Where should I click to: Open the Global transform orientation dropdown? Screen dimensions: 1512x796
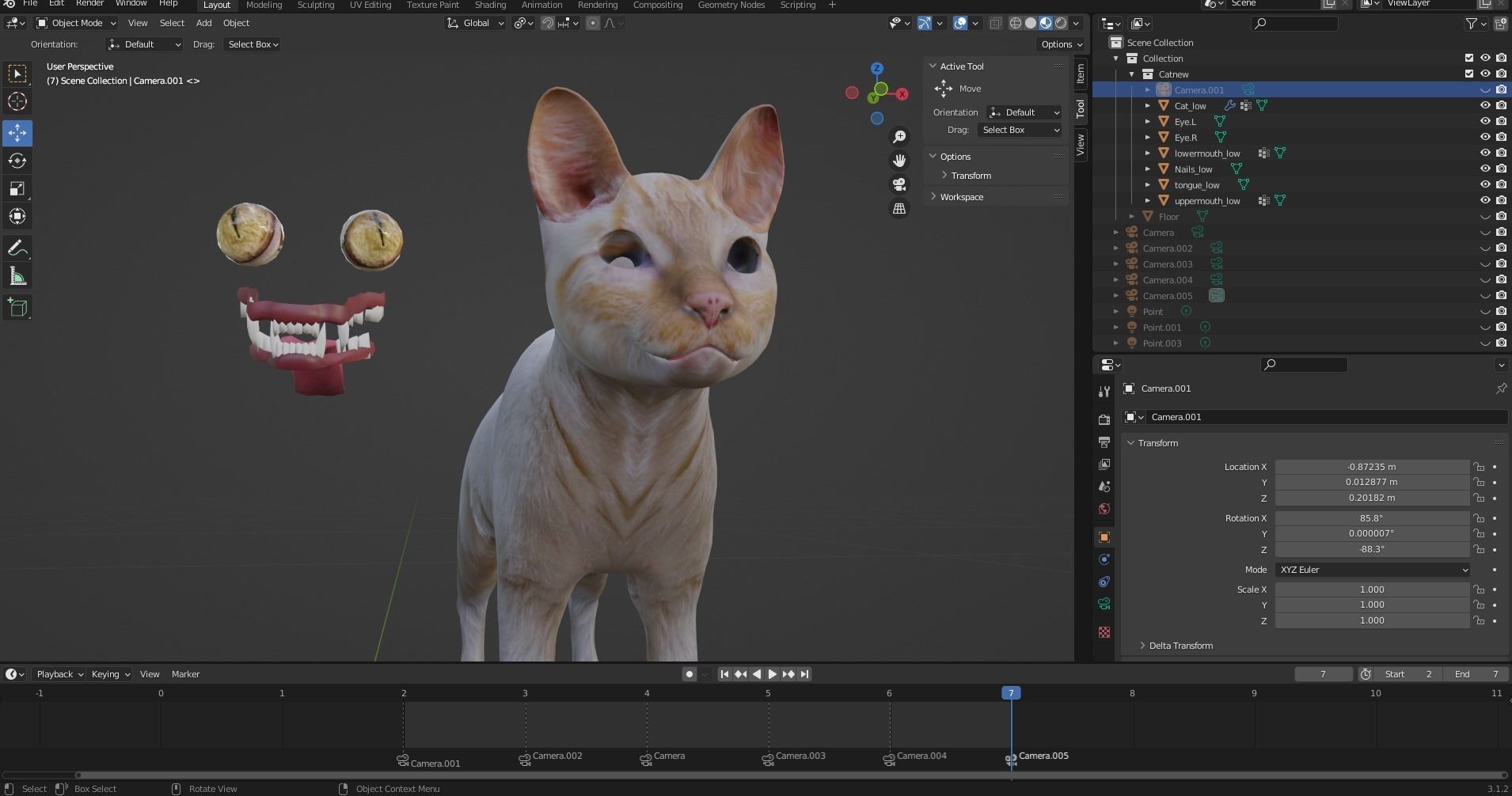point(475,23)
